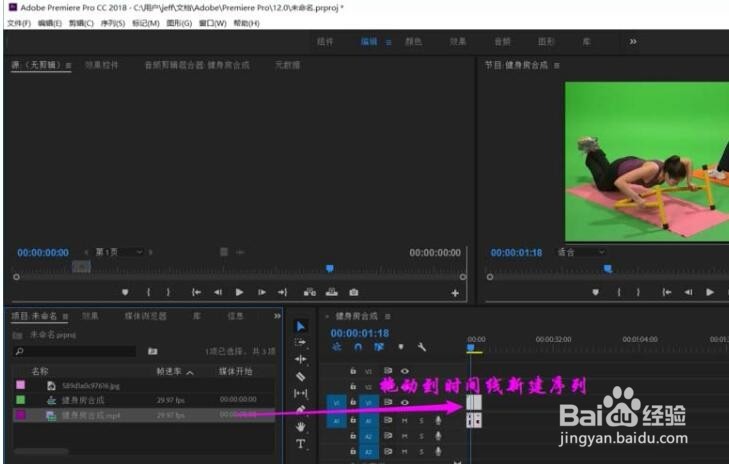Open timeline display settings wrench

(x=422, y=347)
